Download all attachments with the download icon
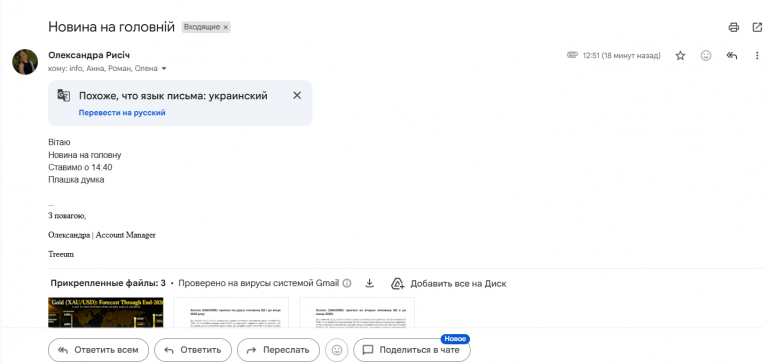The height and width of the screenshot is (364, 768). point(370,283)
